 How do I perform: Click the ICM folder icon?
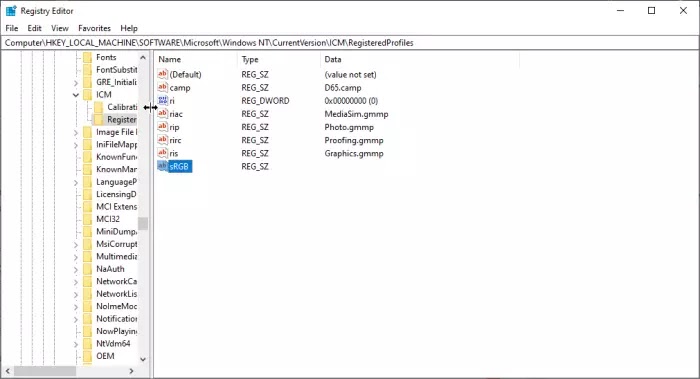88,95
